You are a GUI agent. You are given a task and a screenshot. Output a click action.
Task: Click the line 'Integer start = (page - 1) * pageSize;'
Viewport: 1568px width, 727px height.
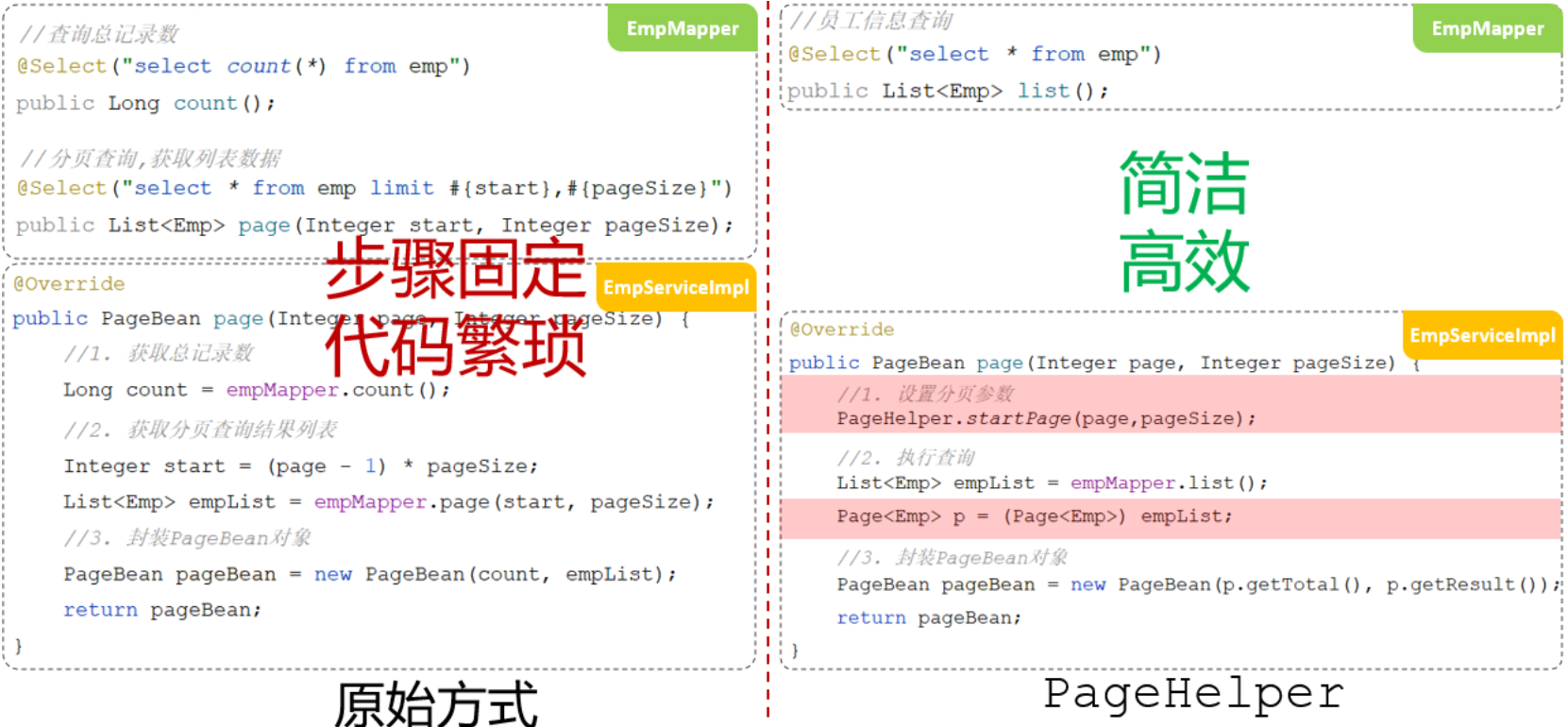click(300, 466)
